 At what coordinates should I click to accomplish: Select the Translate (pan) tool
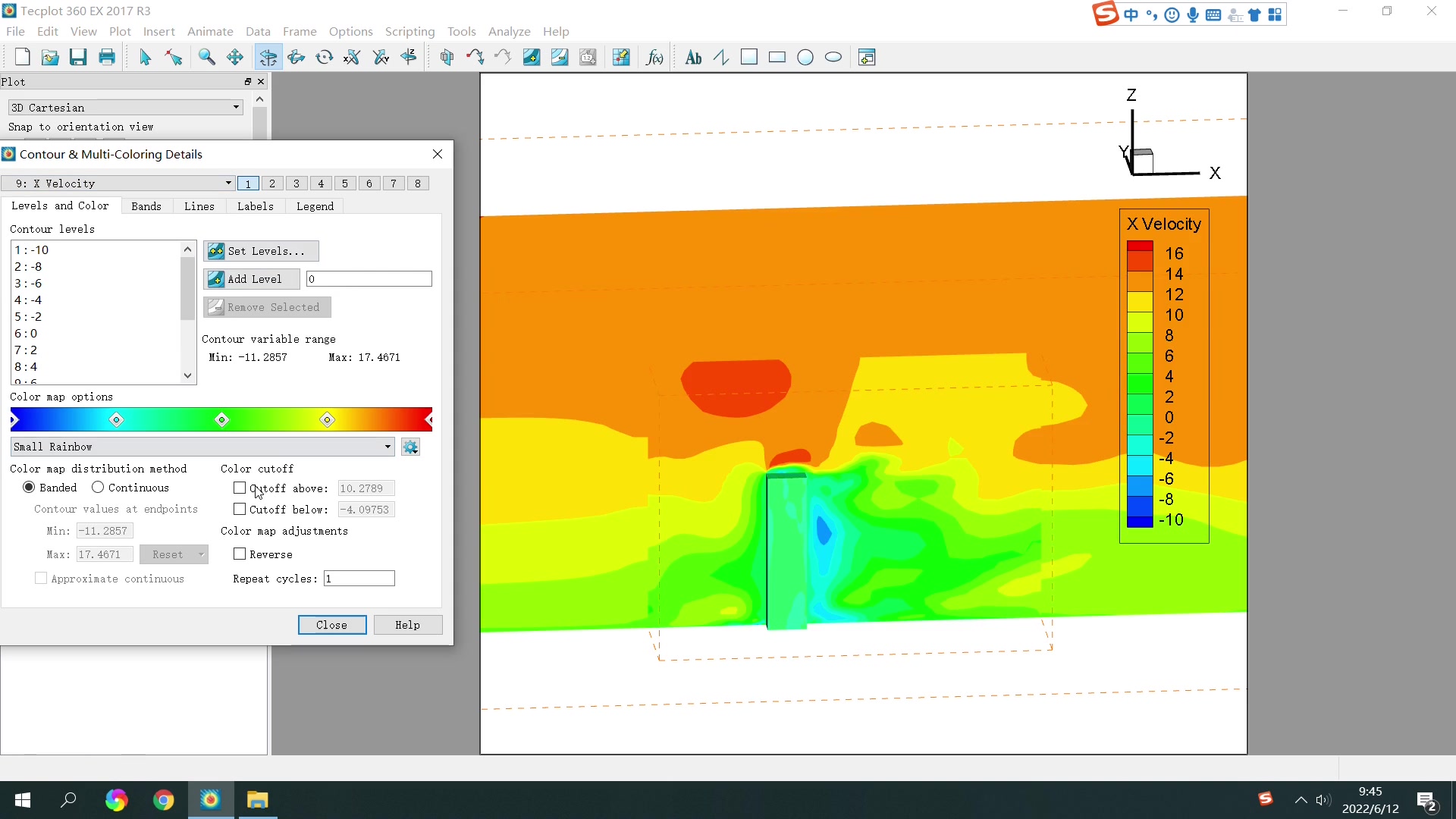[235, 57]
